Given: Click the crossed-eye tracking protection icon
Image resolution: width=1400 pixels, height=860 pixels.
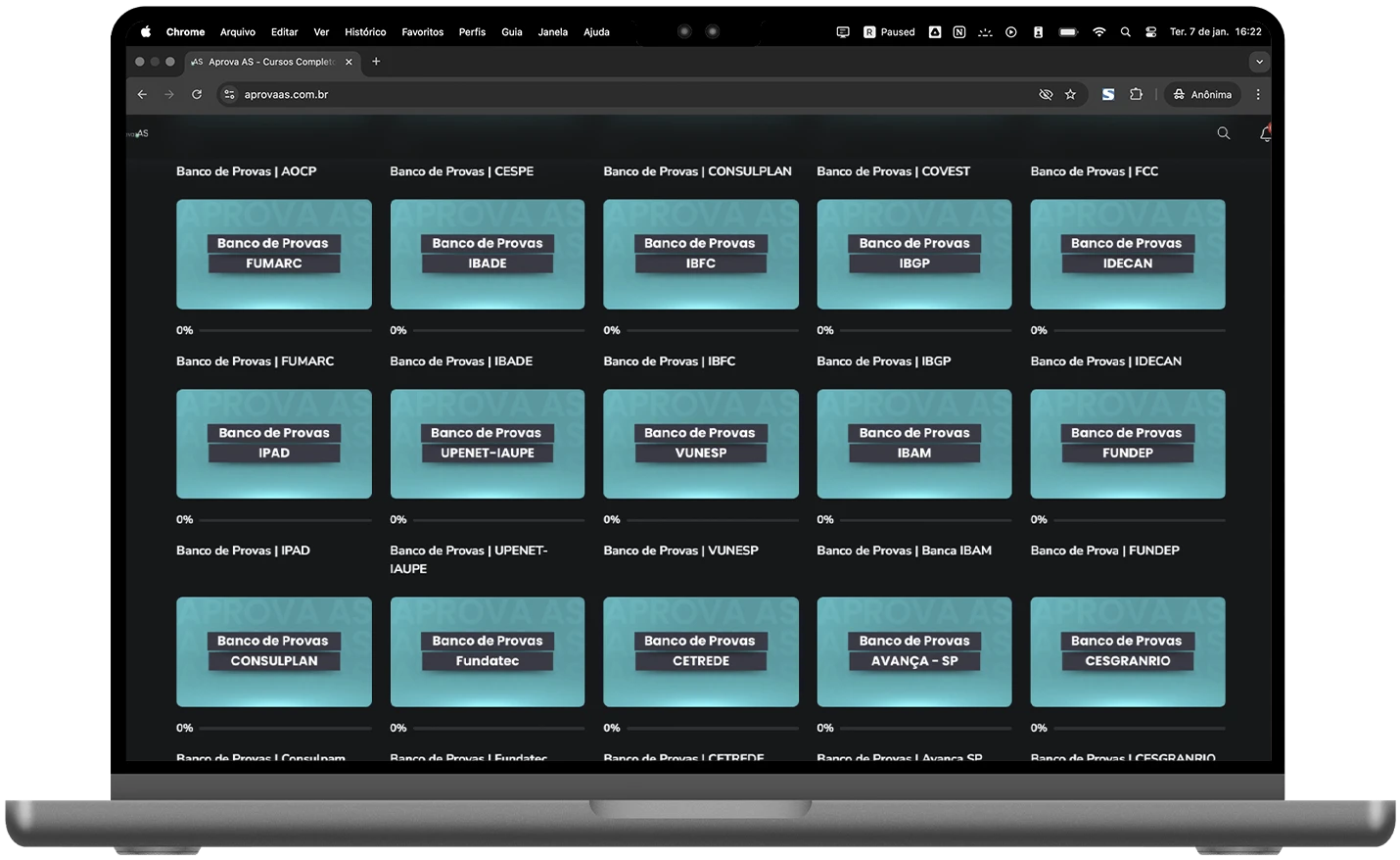Looking at the screenshot, I should (1046, 95).
